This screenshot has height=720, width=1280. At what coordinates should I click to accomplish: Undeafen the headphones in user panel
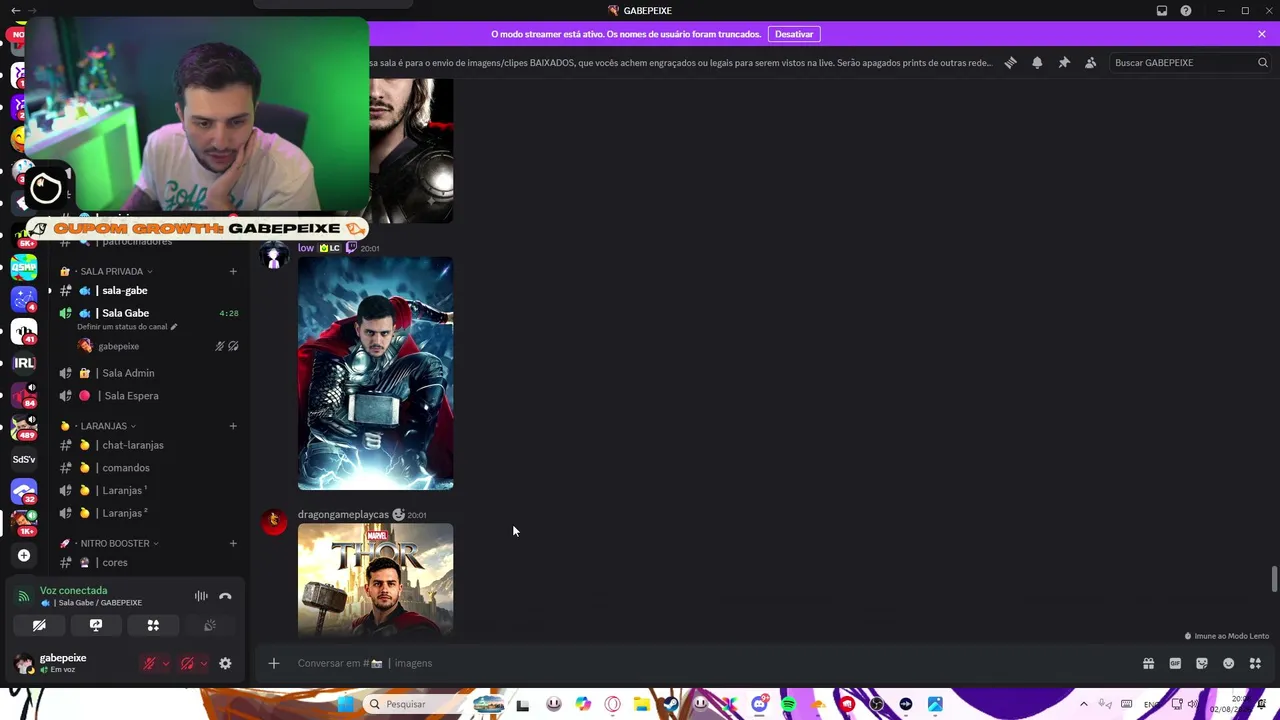pos(187,663)
